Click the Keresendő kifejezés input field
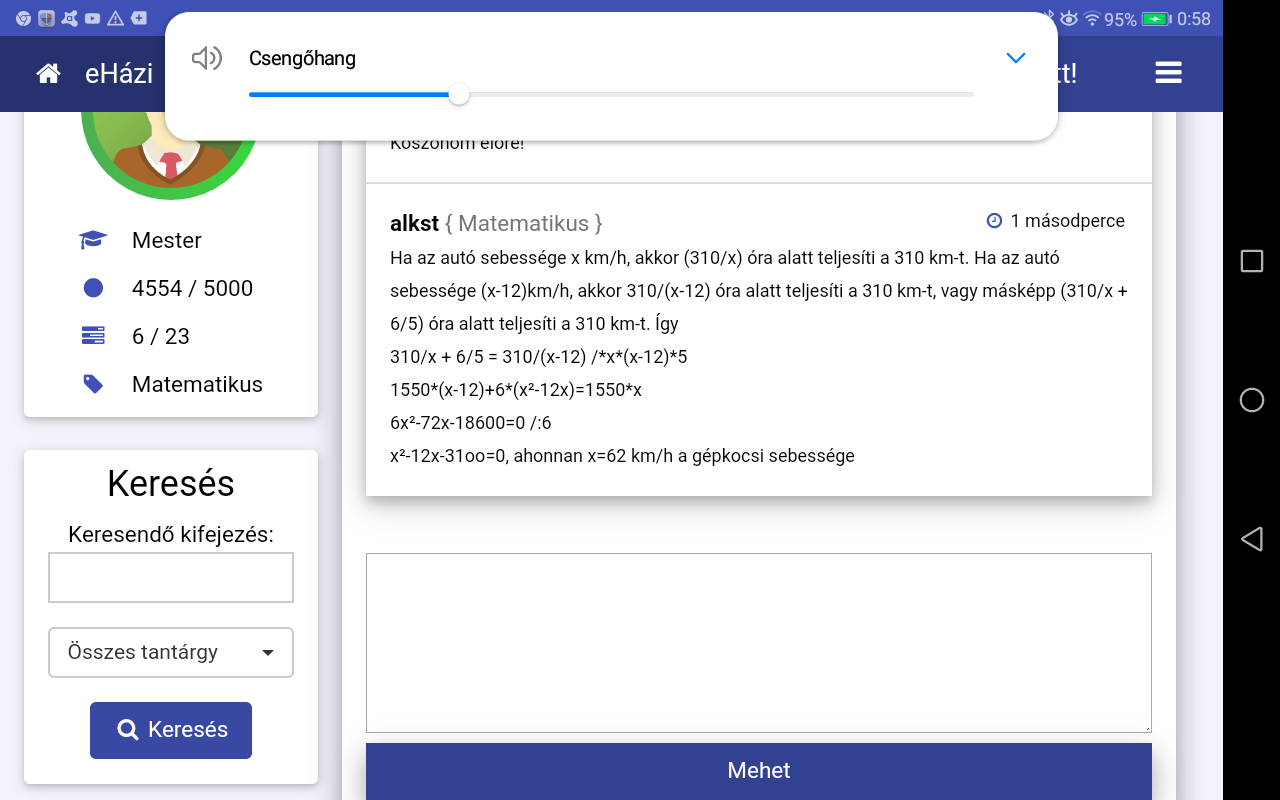This screenshot has height=800, width=1280. click(x=171, y=578)
